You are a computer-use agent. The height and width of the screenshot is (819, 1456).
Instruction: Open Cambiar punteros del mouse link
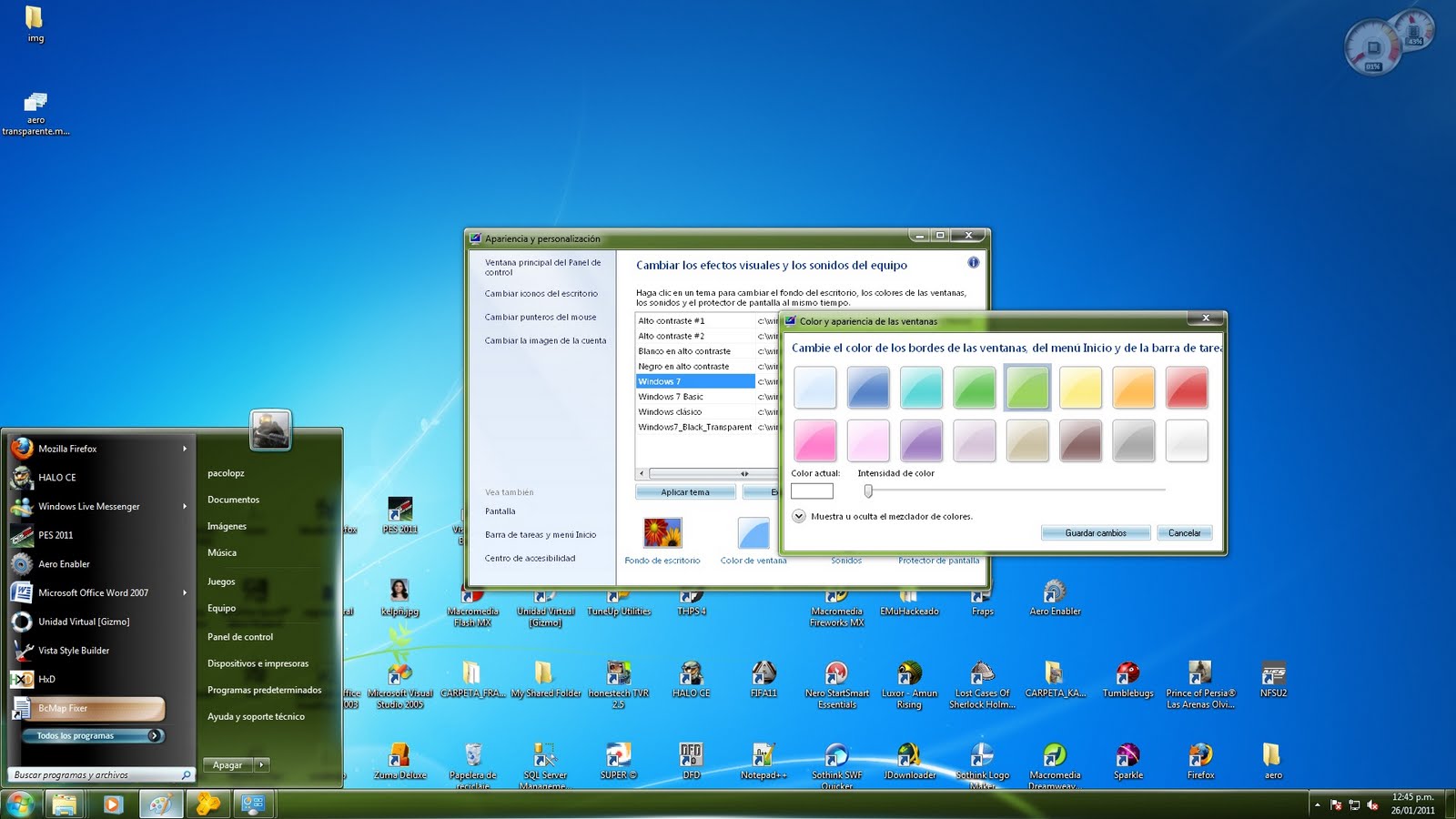tap(541, 318)
